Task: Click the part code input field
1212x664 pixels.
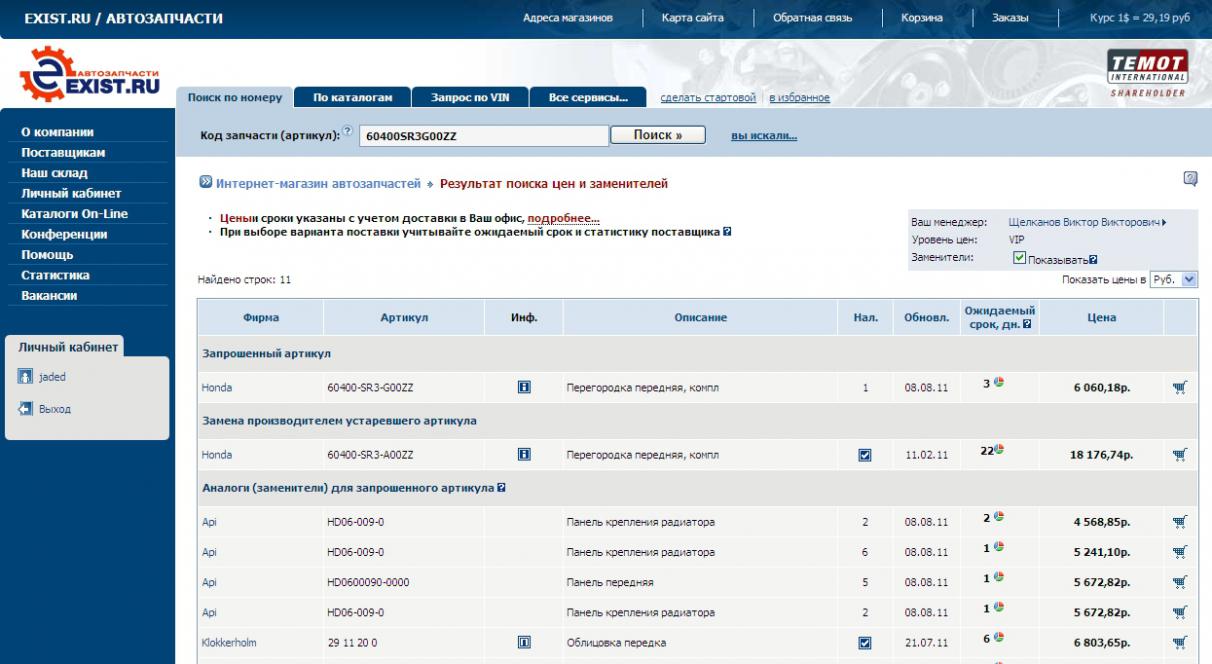Action: pyautogui.click(x=483, y=136)
